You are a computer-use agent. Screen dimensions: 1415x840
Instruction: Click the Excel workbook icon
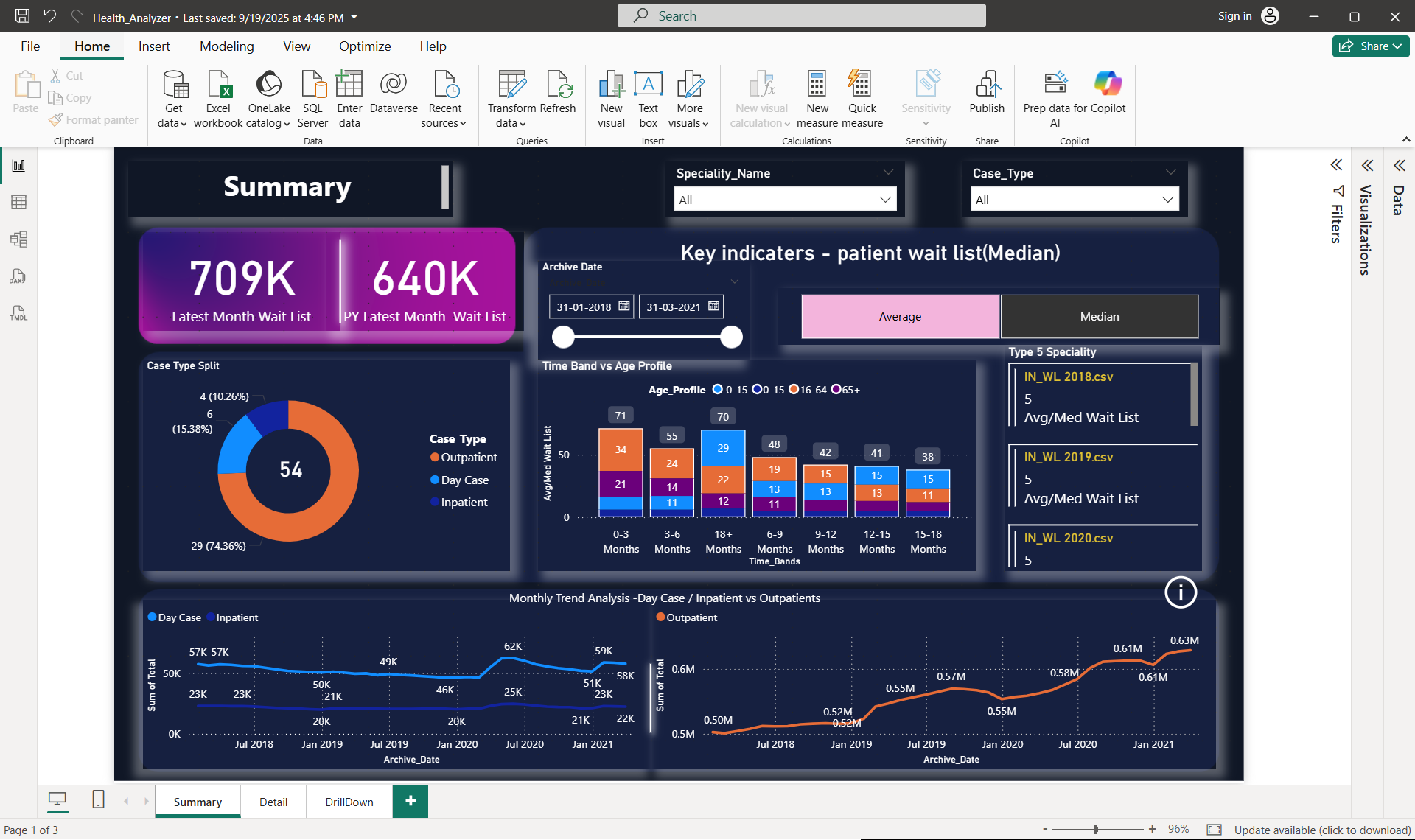pos(218,99)
